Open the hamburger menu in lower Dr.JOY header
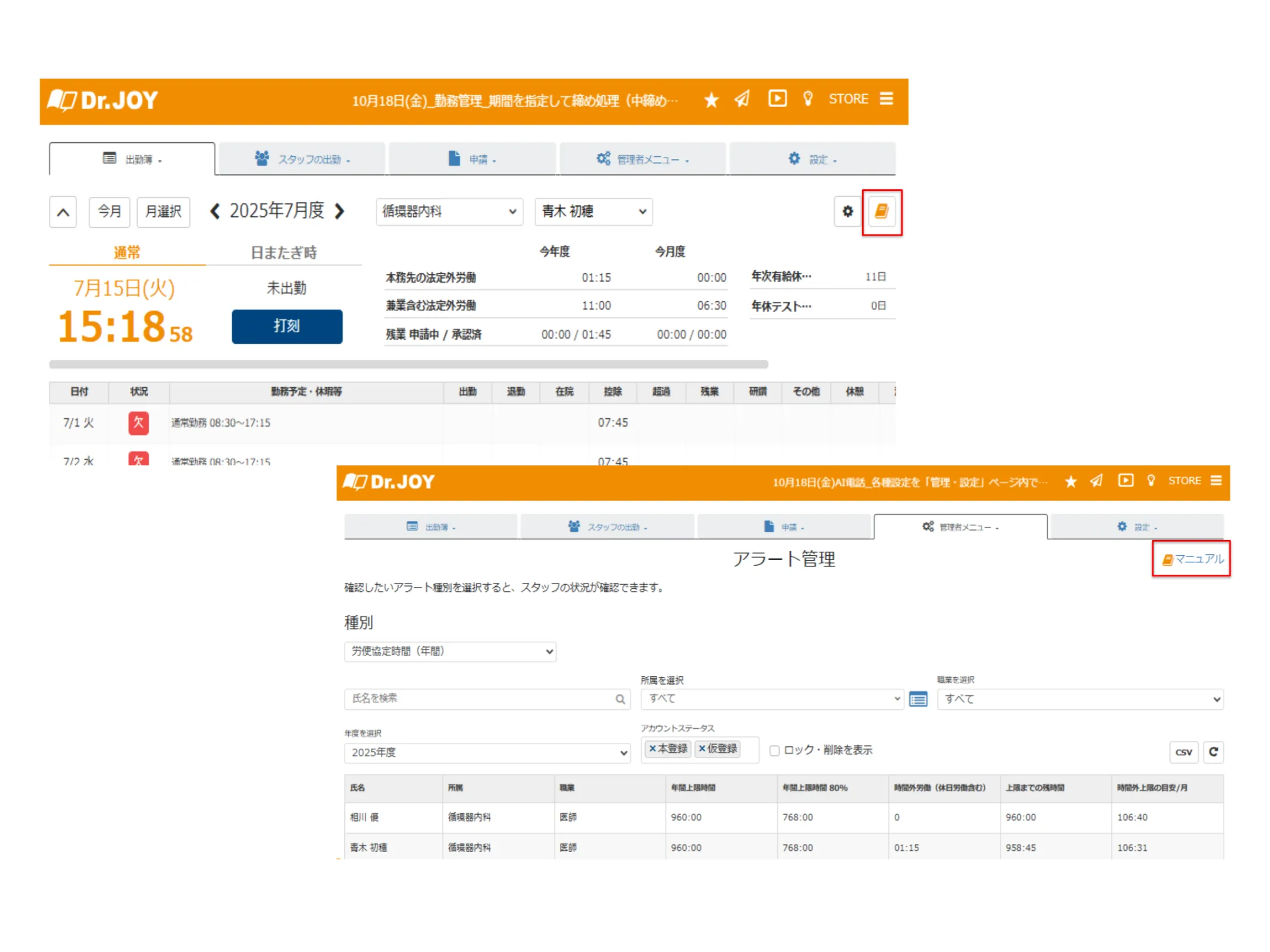Image resolution: width=1270 pixels, height=952 pixels. pyautogui.click(x=1216, y=481)
